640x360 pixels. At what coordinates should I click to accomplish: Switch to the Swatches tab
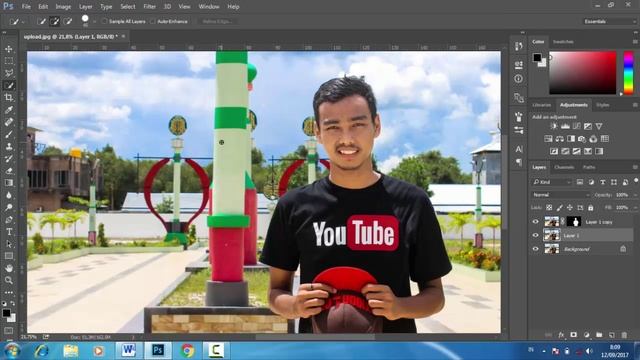point(563,42)
